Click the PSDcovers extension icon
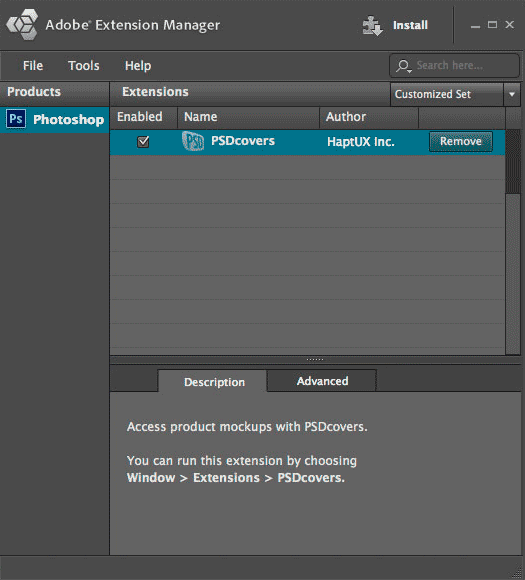 [193, 141]
